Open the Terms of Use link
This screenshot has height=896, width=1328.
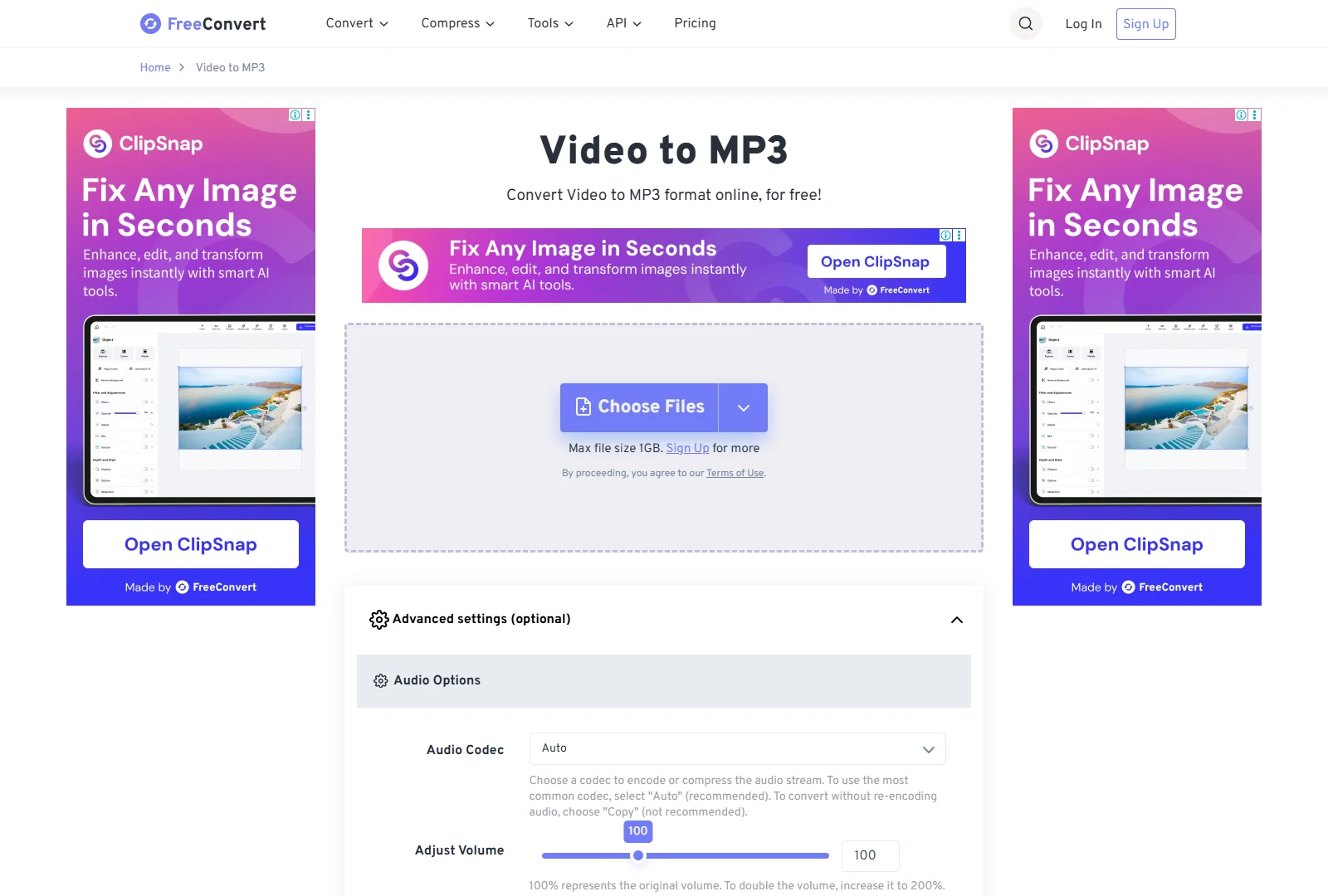coord(735,473)
